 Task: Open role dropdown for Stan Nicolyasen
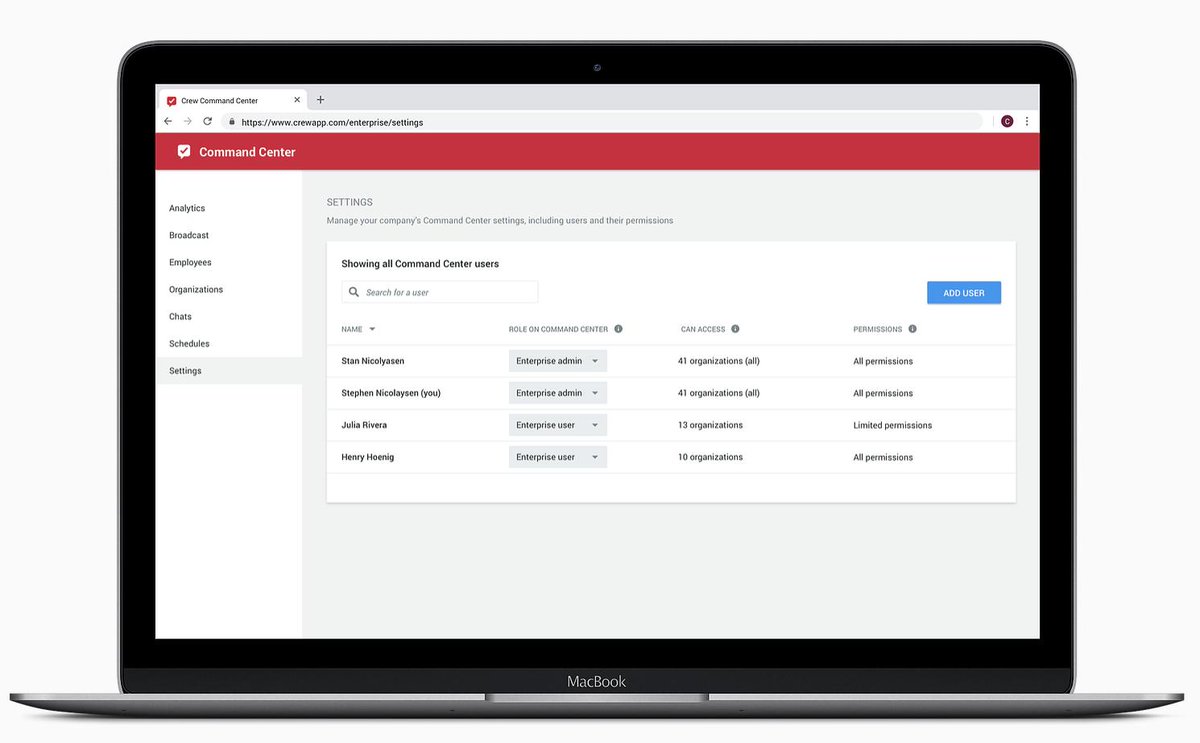[x=557, y=361]
